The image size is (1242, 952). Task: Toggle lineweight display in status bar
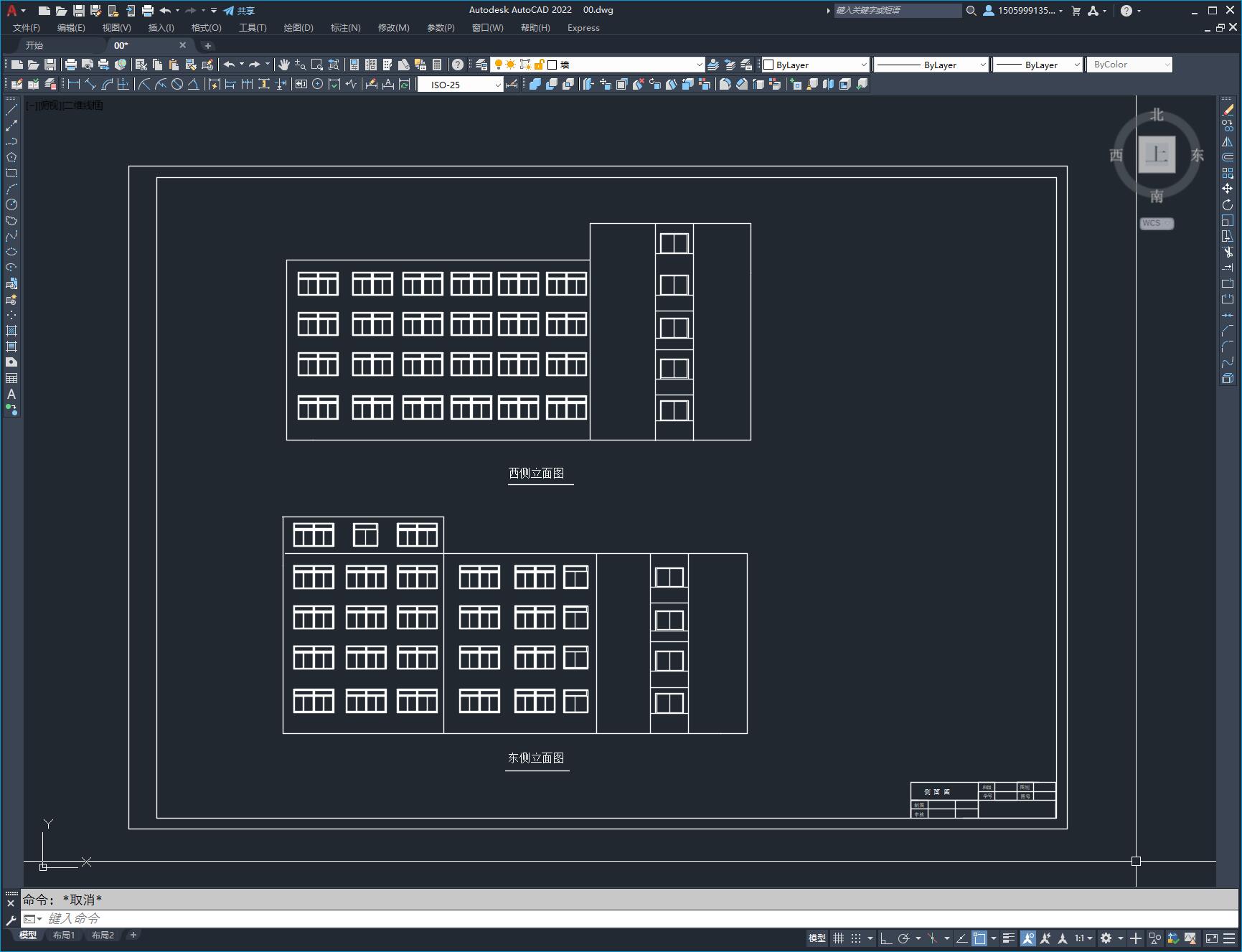point(1009,938)
